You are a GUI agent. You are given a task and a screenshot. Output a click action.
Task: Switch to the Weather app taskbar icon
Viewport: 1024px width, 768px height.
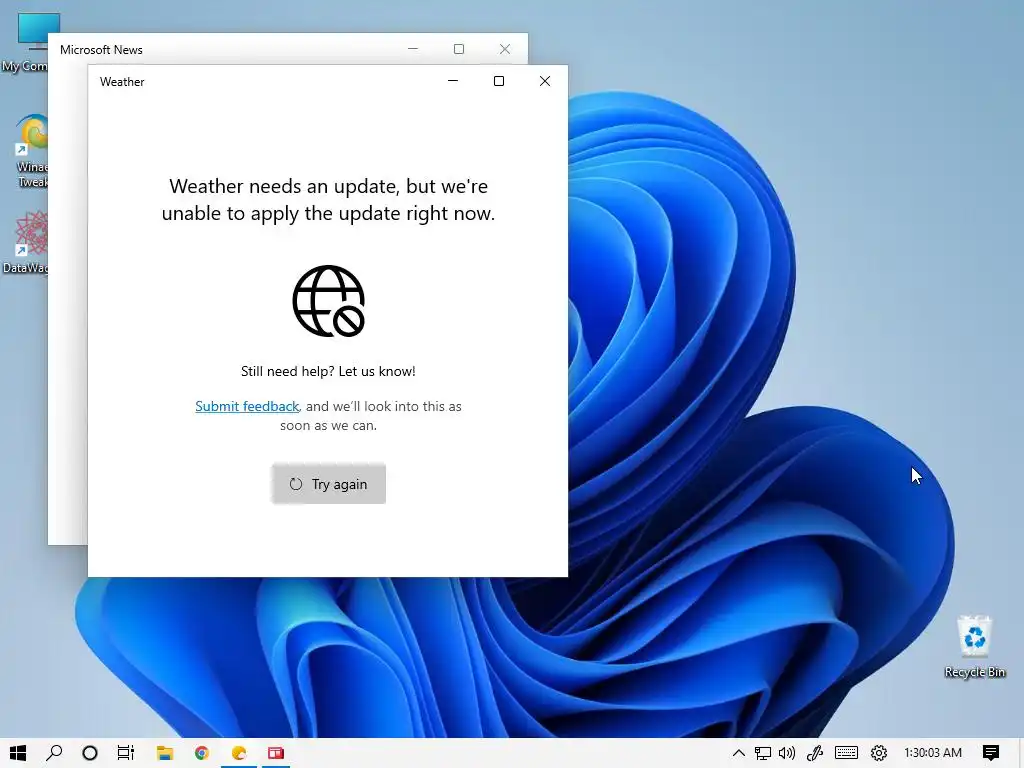click(x=239, y=753)
